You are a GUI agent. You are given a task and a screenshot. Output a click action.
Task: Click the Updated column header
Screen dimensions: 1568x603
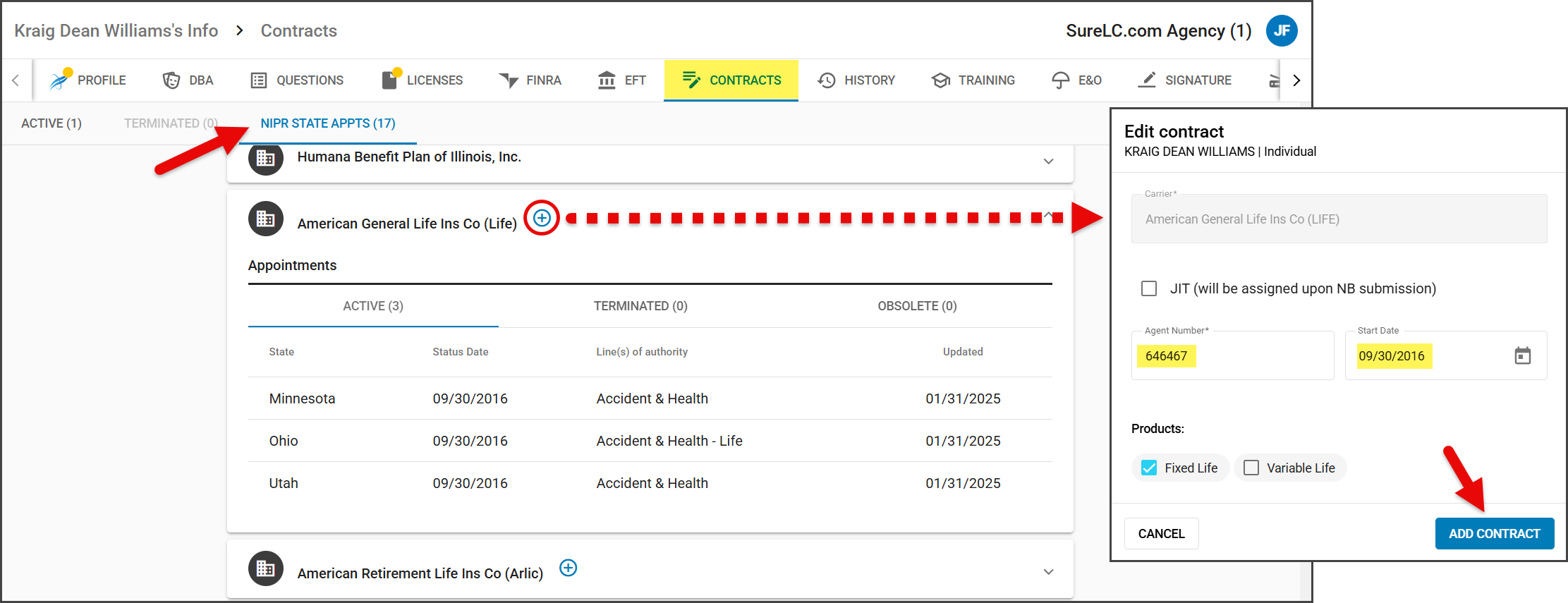(963, 352)
